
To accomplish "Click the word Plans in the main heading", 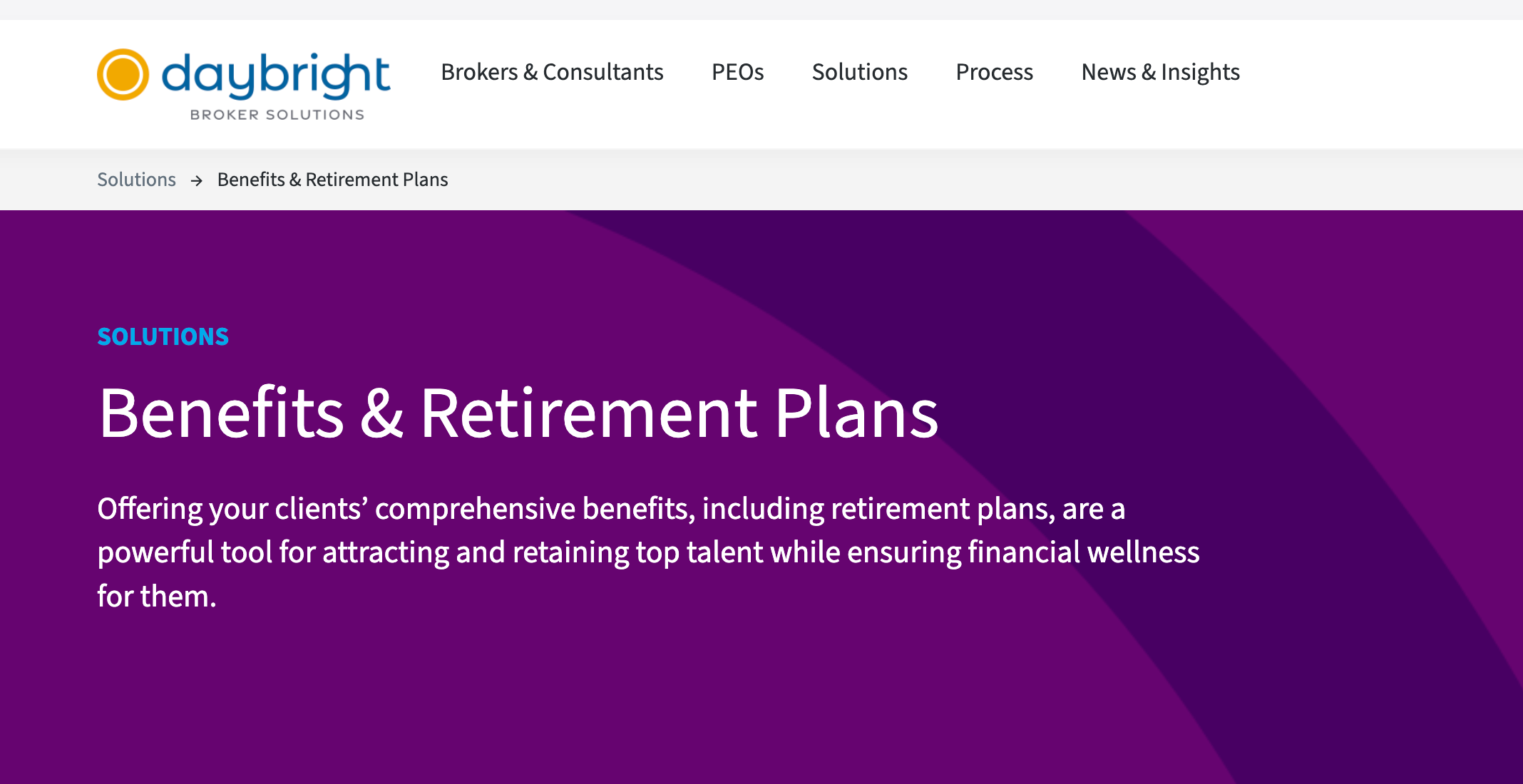I will (x=856, y=413).
